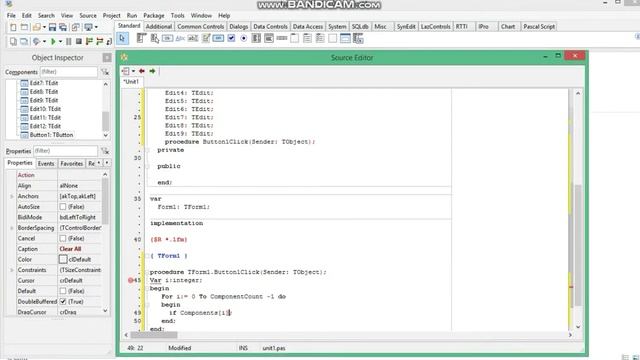Click into the Properties filter field

(65, 151)
